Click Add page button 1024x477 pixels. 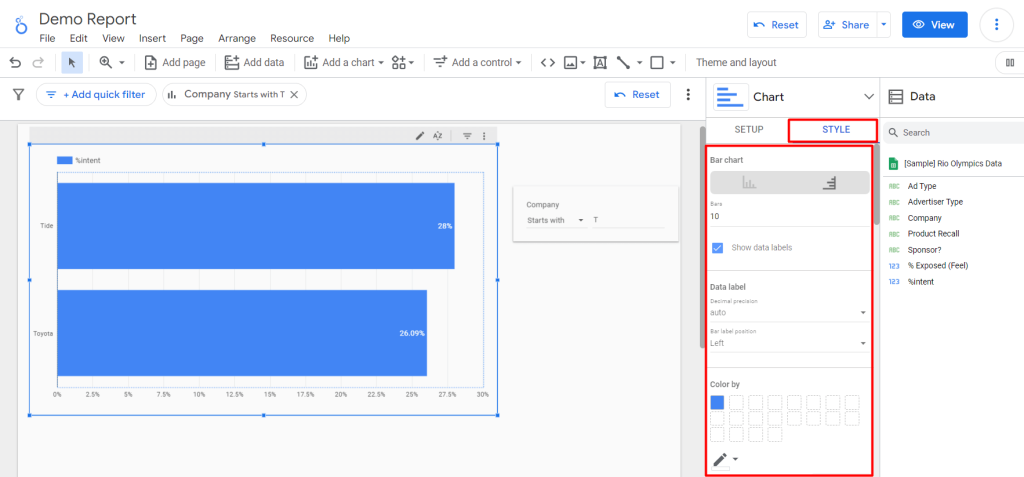175,63
